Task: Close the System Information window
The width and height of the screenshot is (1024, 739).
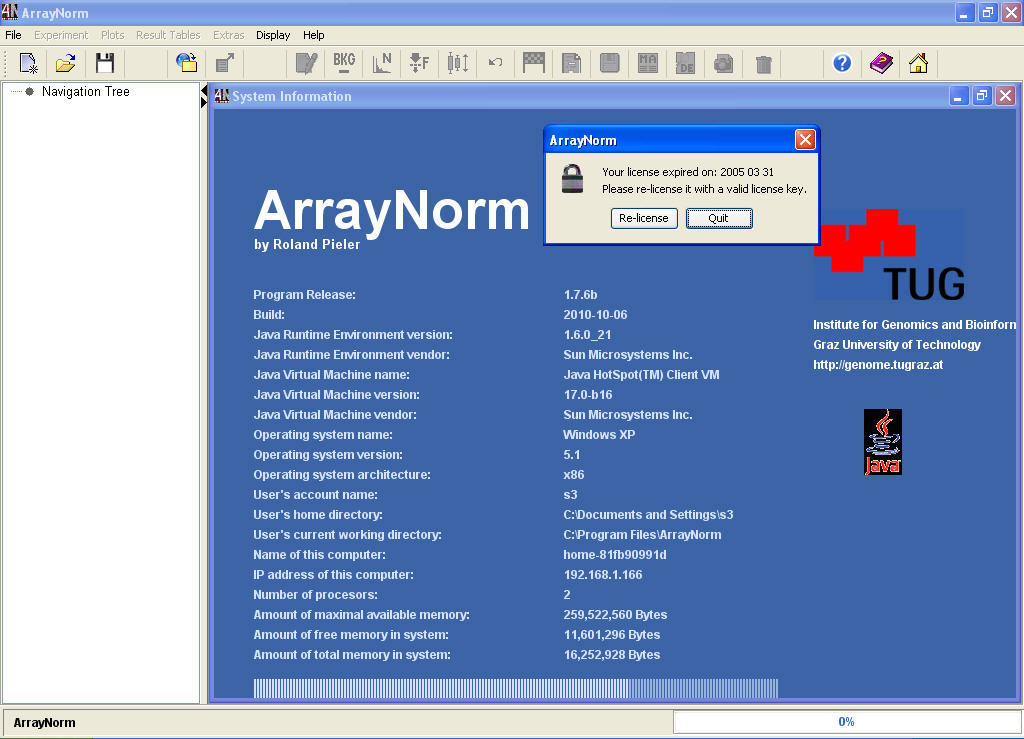Action: point(1006,97)
